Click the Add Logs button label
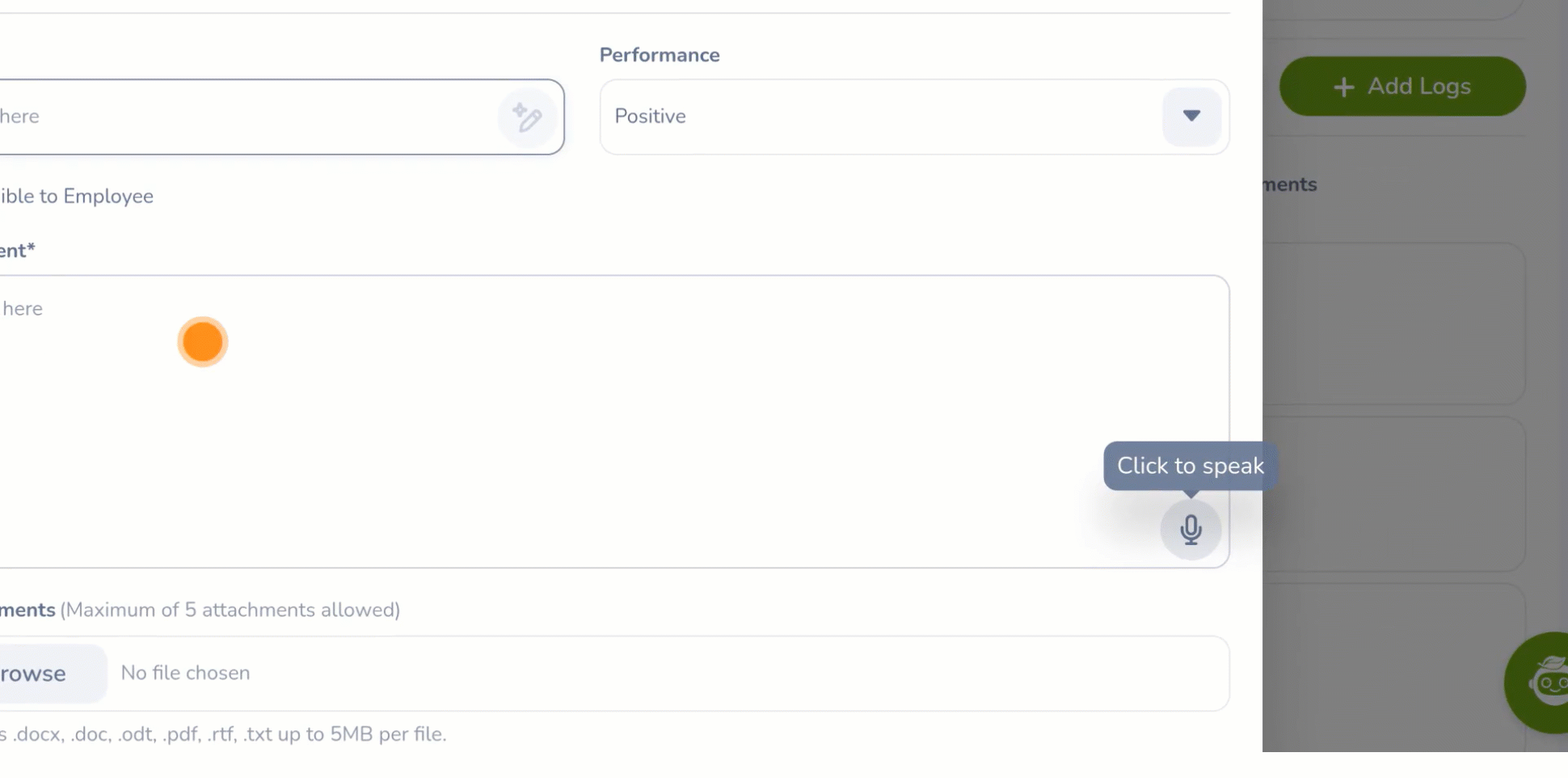Viewport: 1568px width, 778px height. tap(1418, 87)
